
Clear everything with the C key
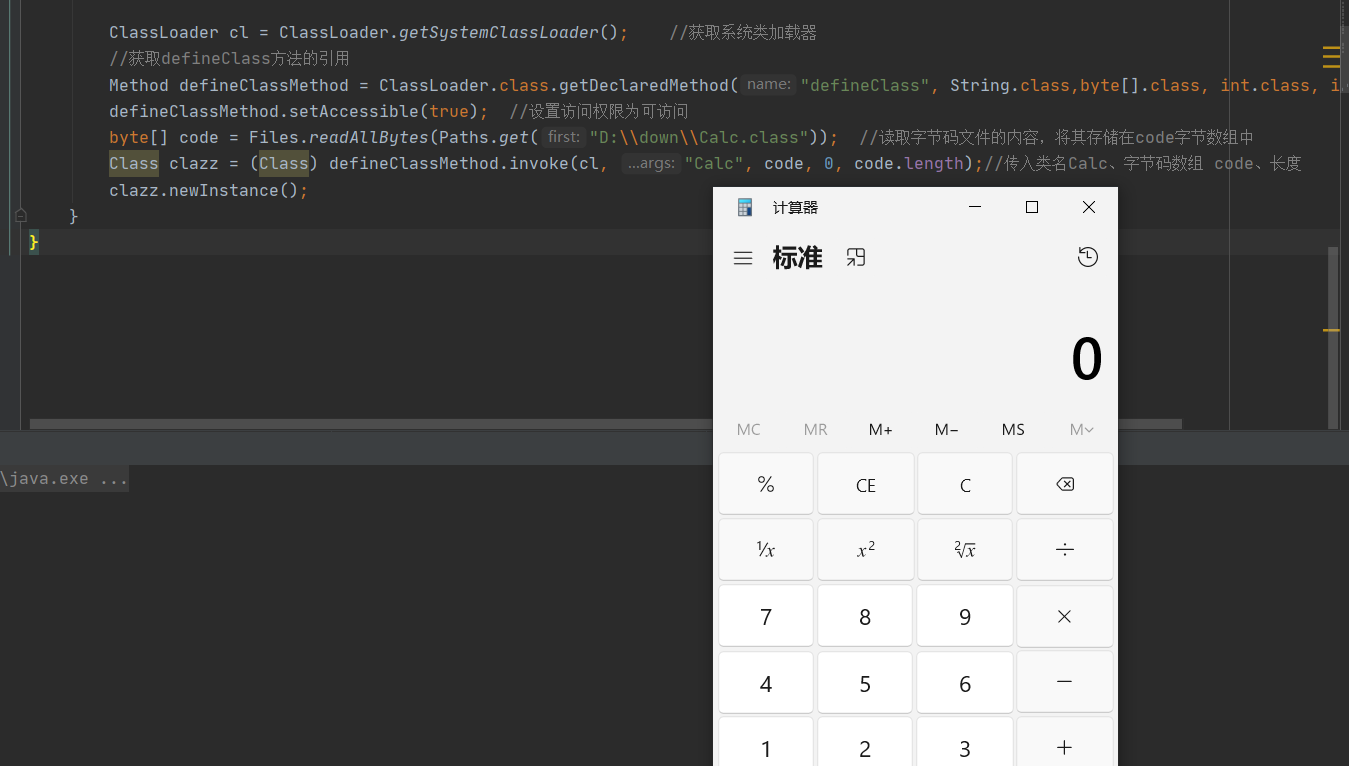(x=965, y=484)
